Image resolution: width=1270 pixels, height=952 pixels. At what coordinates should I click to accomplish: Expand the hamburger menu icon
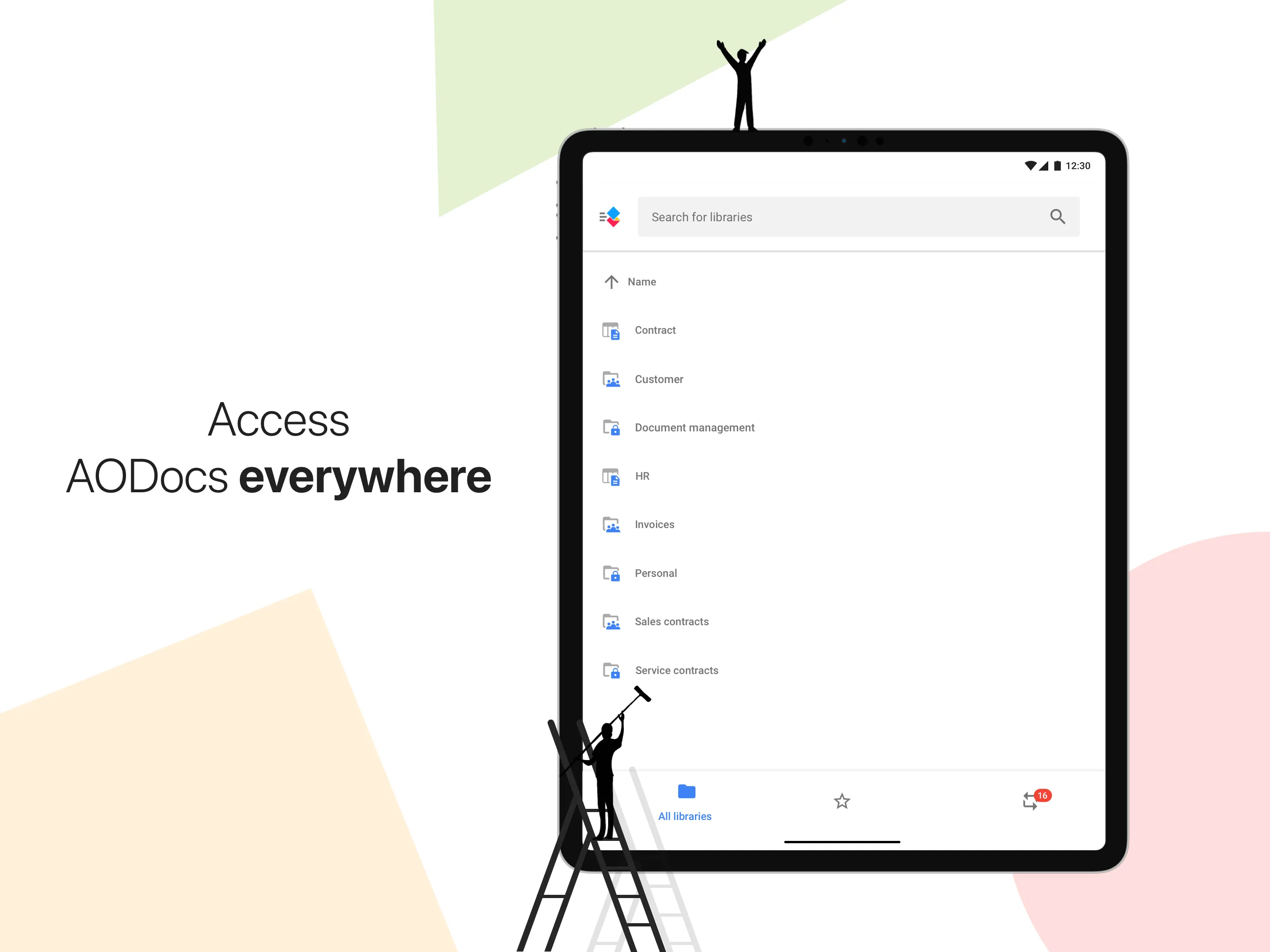[x=602, y=217]
